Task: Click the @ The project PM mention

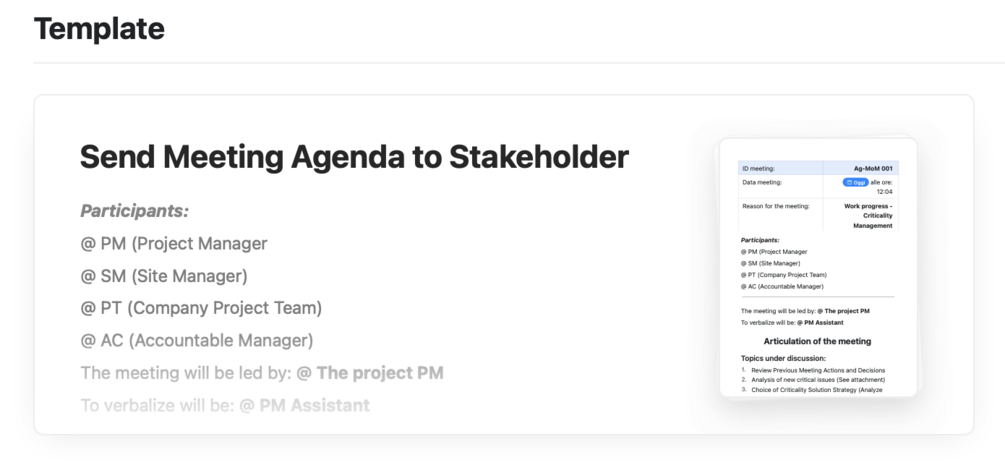Action: (x=370, y=373)
